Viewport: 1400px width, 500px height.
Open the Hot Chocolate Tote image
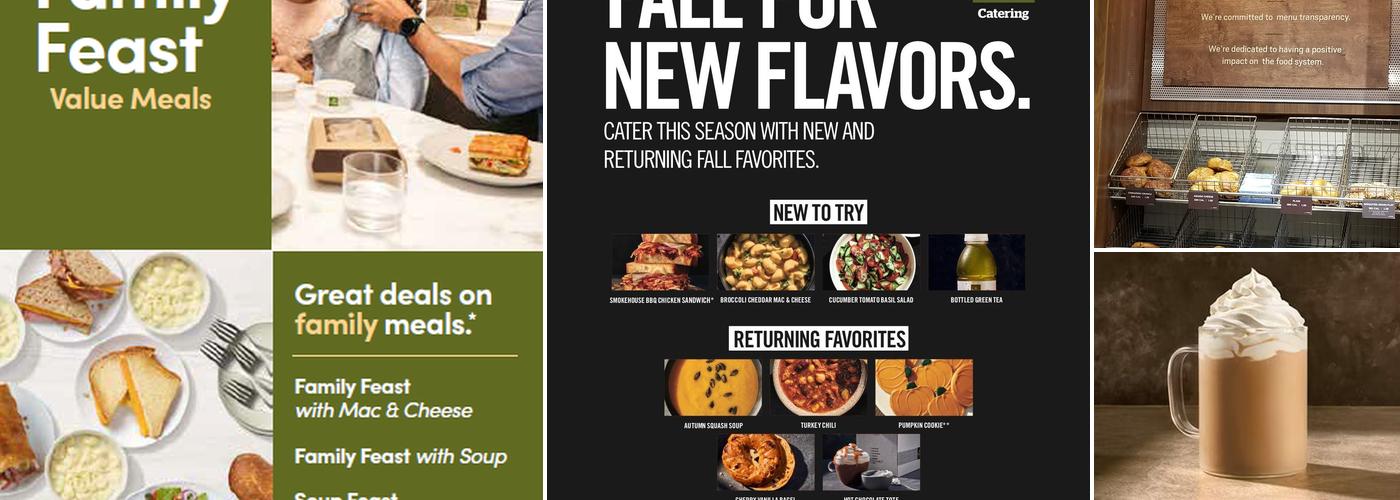pos(871,462)
